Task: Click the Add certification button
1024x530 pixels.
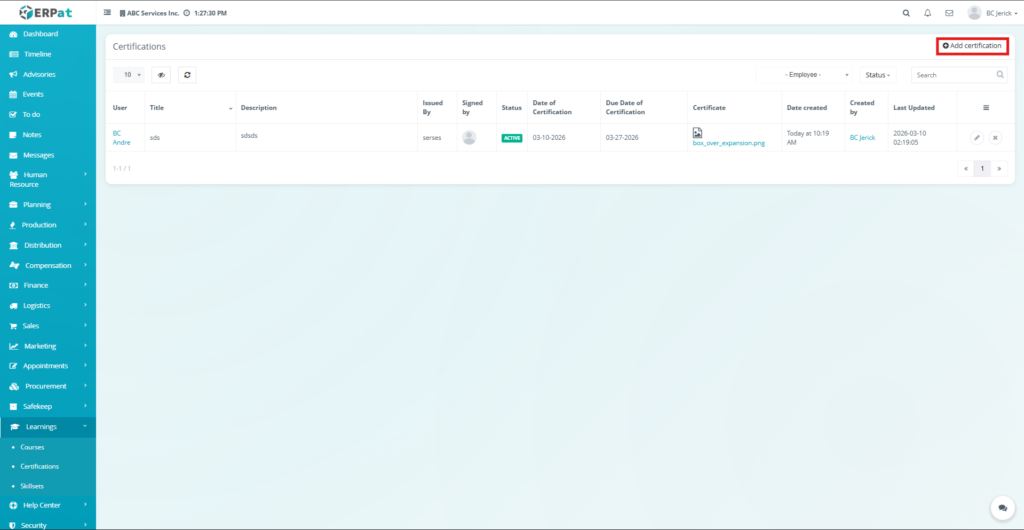Action: tap(972, 46)
